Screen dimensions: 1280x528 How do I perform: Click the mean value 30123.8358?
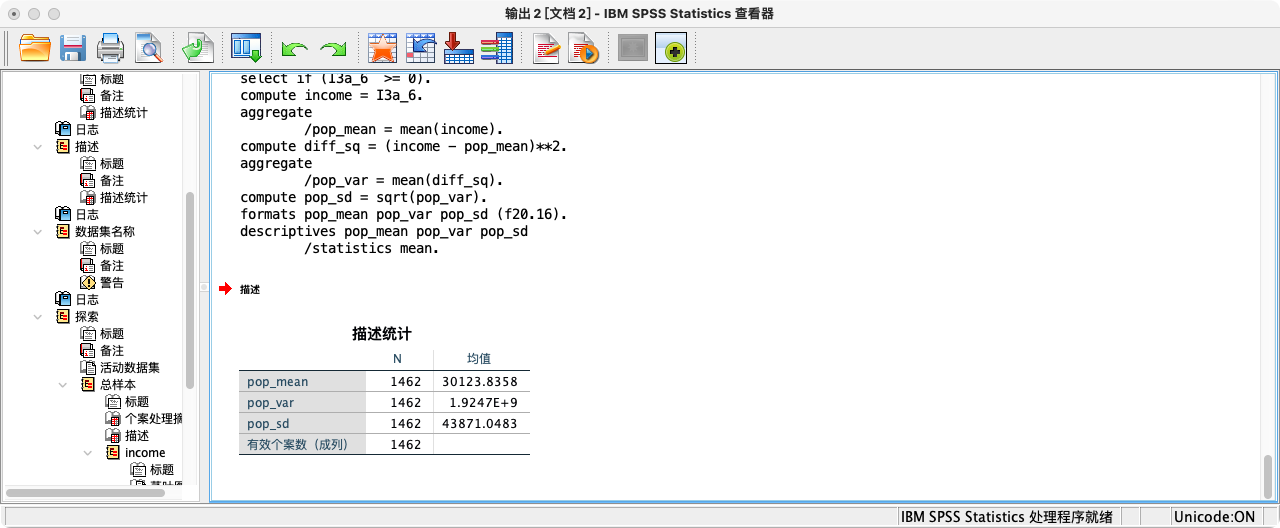pyautogui.click(x=480, y=382)
